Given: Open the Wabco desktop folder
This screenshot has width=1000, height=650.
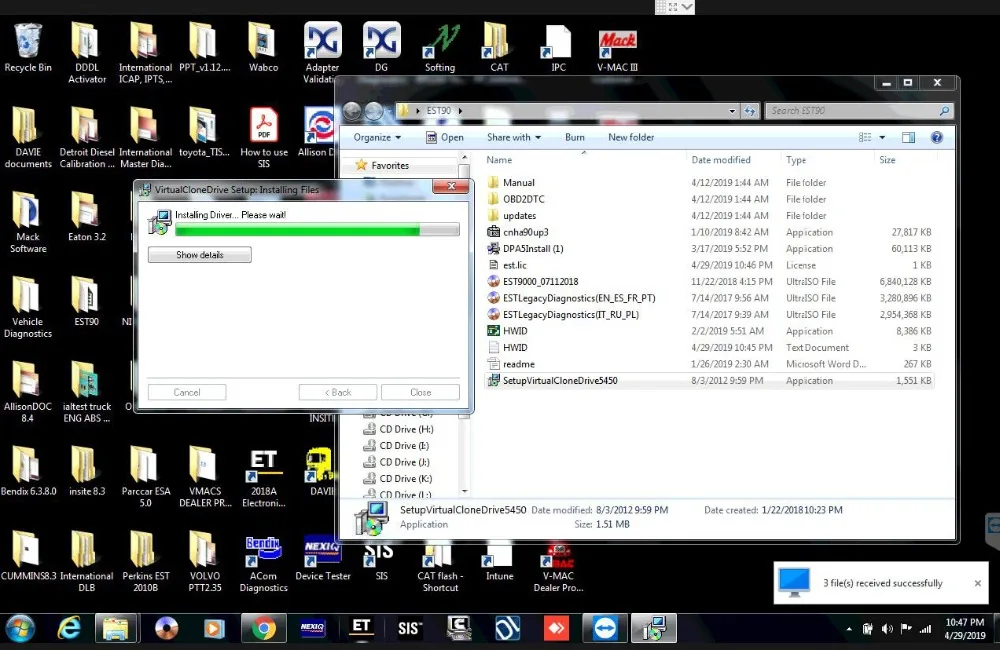Looking at the screenshot, I should (x=263, y=48).
